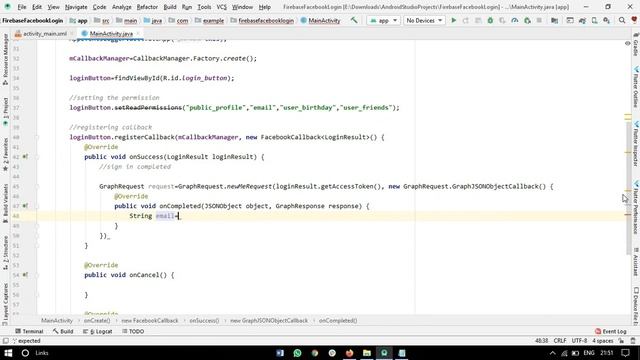Click 4 spaces indent setting
The width and height of the screenshot is (640, 360).
click(x=602, y=341)
